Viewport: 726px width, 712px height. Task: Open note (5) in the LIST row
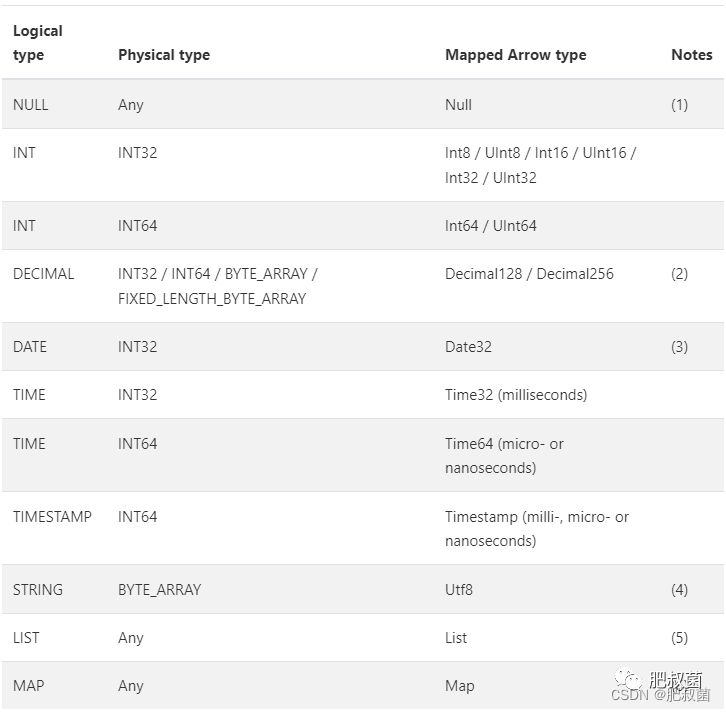(x=679, y=638)
